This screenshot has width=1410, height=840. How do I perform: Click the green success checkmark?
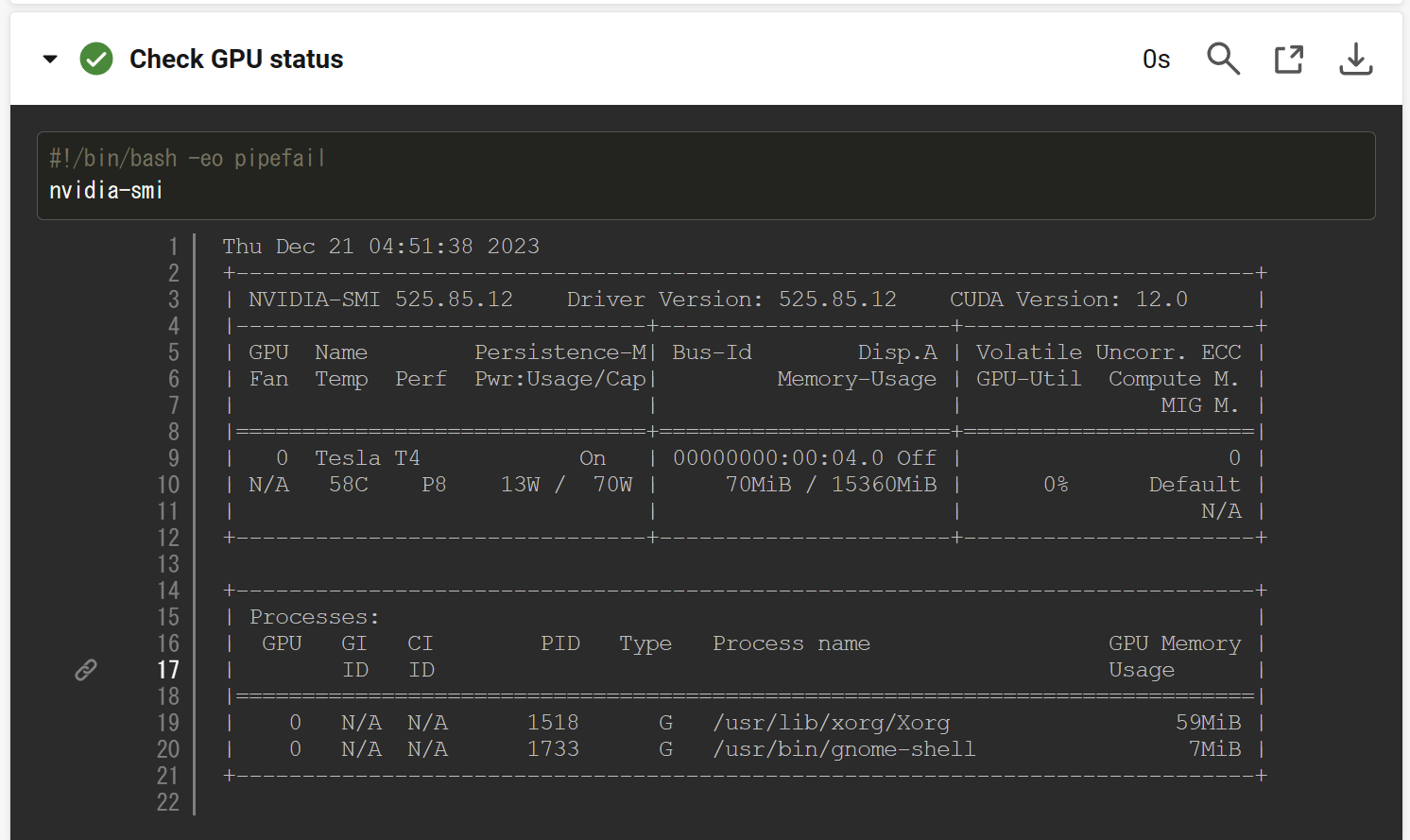pyautogui.click(x=95, y=58)
